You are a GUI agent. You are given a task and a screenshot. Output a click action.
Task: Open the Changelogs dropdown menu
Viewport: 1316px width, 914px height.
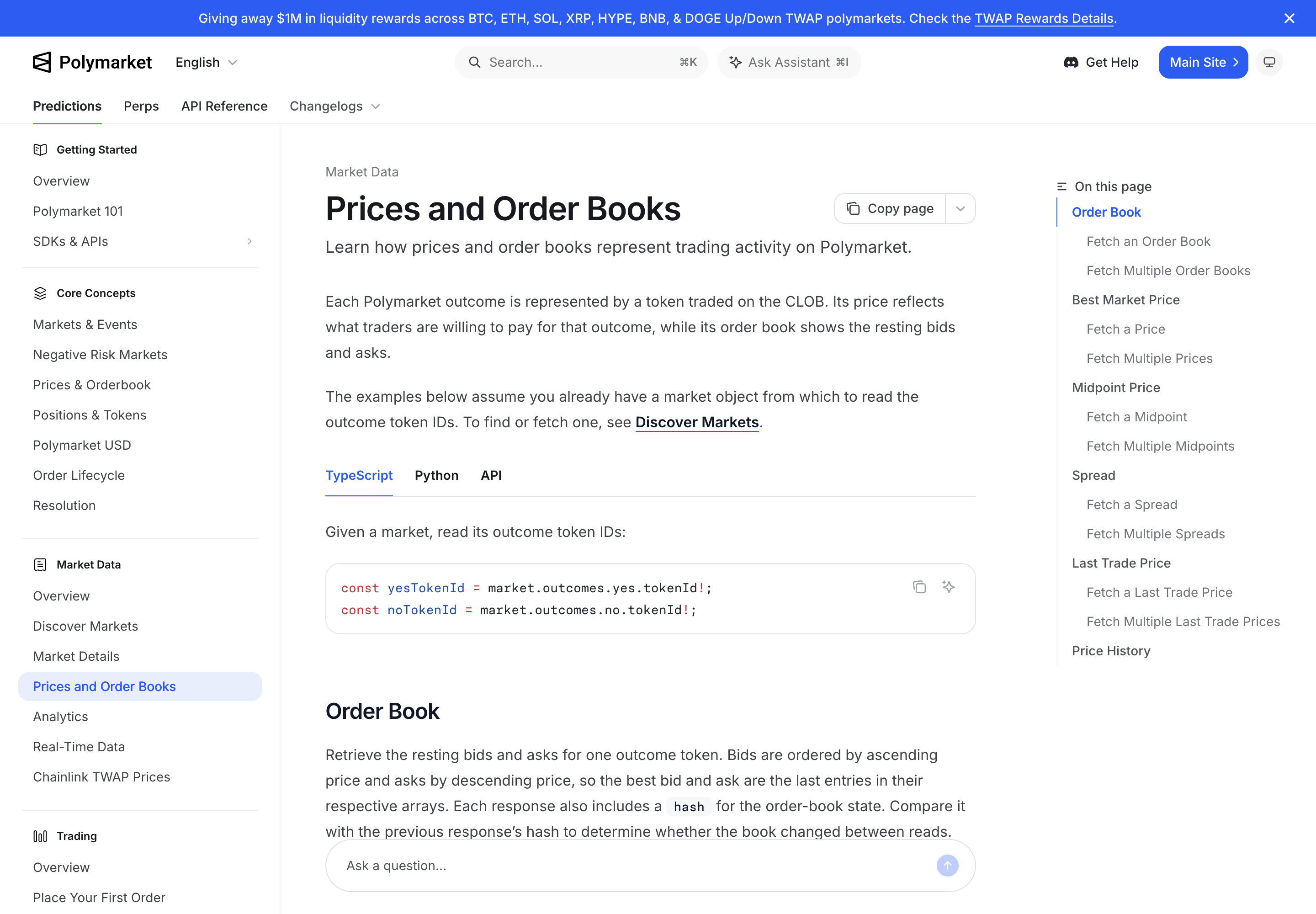[334, 106]
